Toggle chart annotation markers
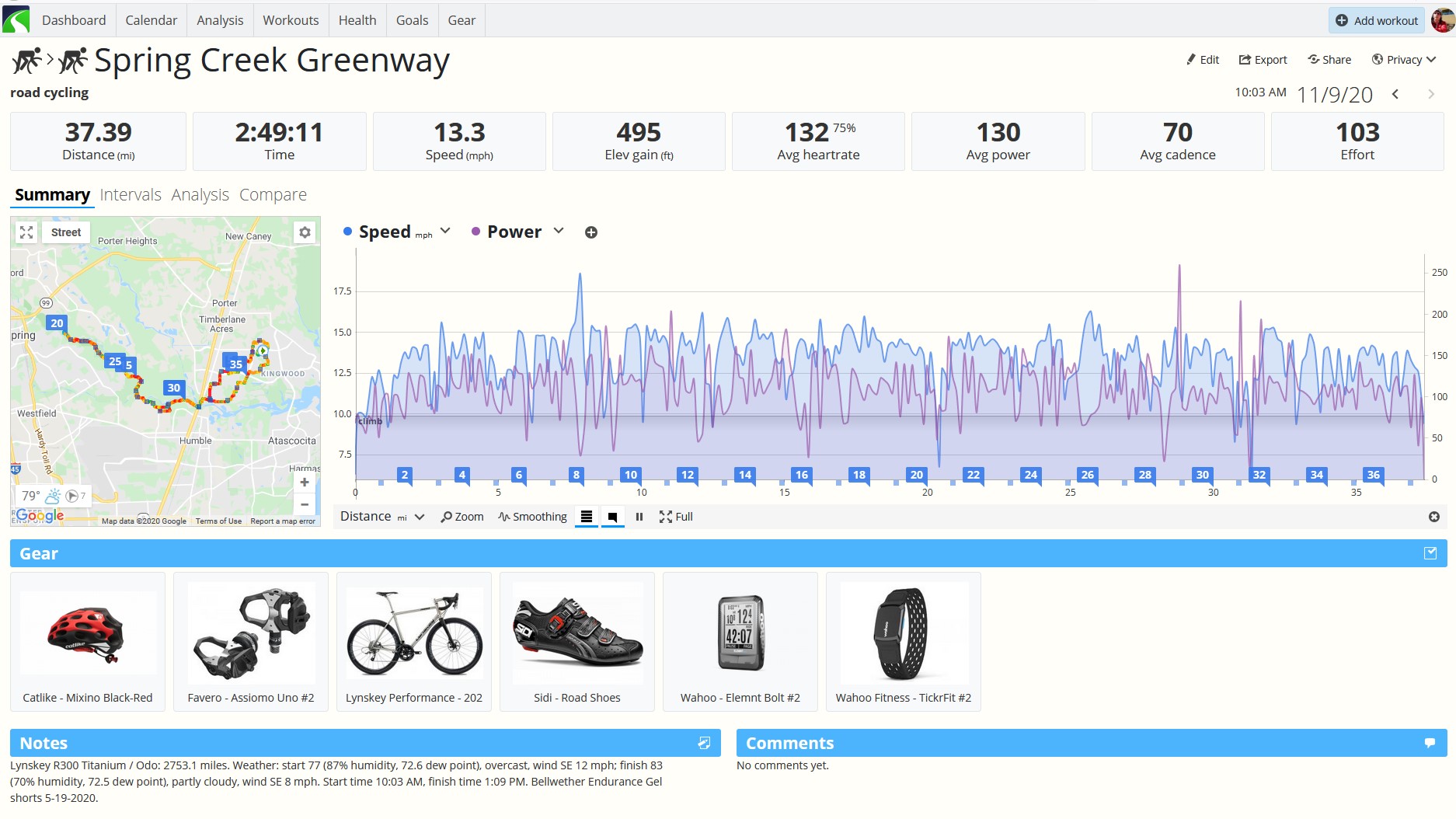1456x819 pixels. coord(612,517)
